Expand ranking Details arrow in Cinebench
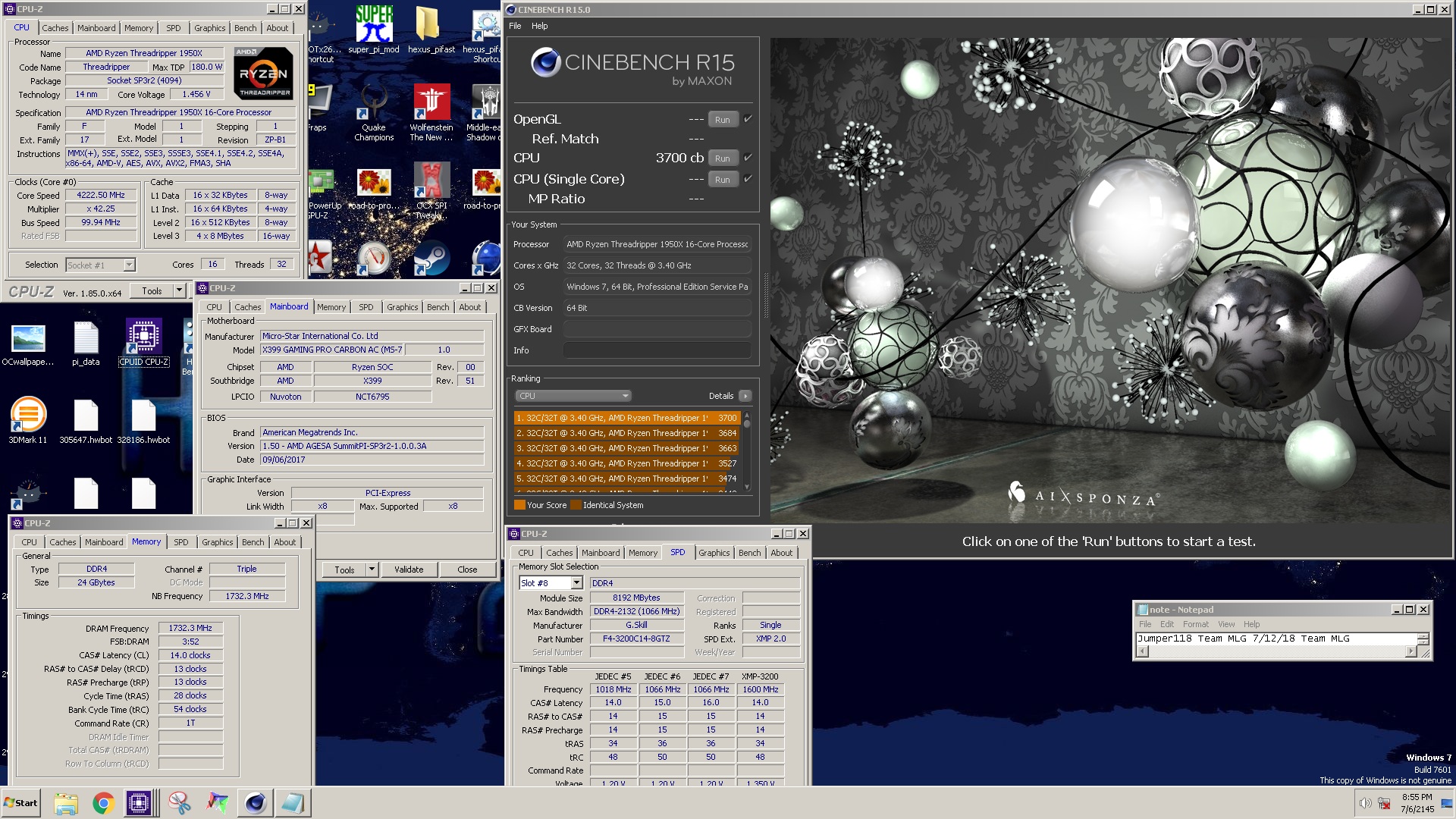The image size is (1456, 819). click(x=745, y=396)
